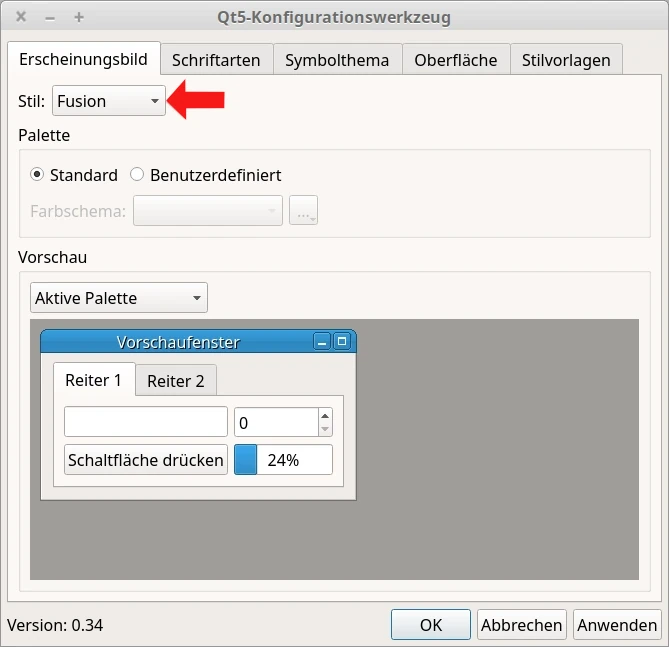Screen dimensions: 669x647
Task: Click the 24% progress bar
Action: point(283,460)
